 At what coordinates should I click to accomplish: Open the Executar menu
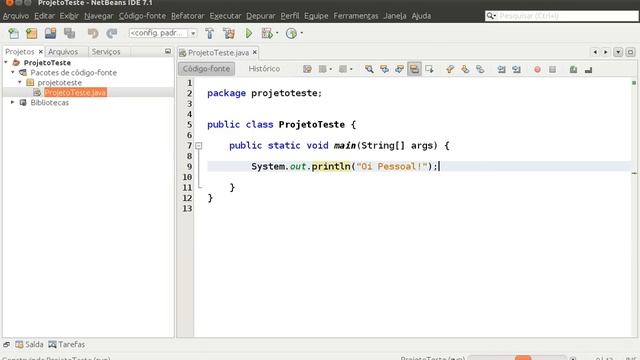click(x=225, y=16)
